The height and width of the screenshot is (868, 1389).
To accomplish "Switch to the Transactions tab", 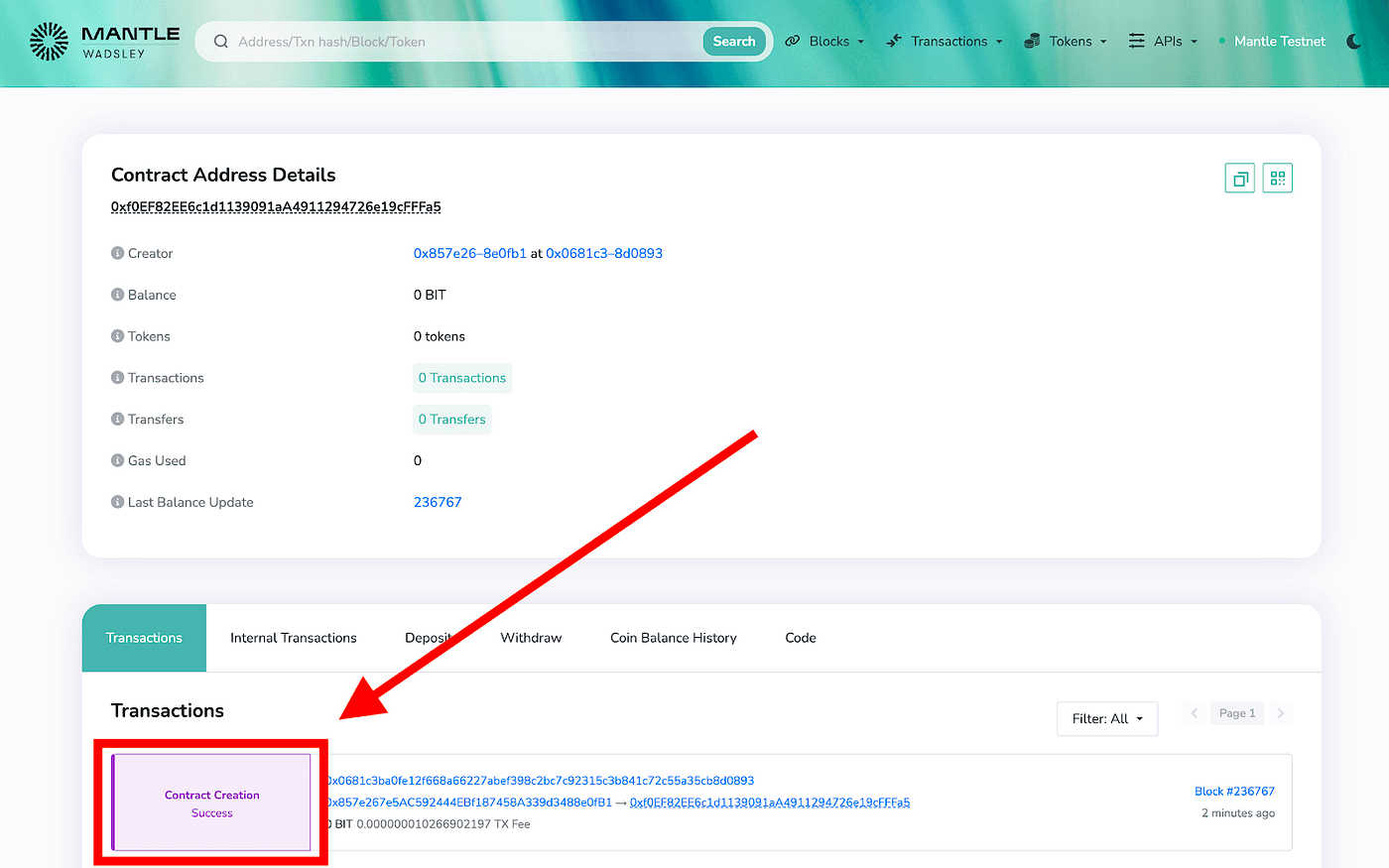I will coord(144,638).
